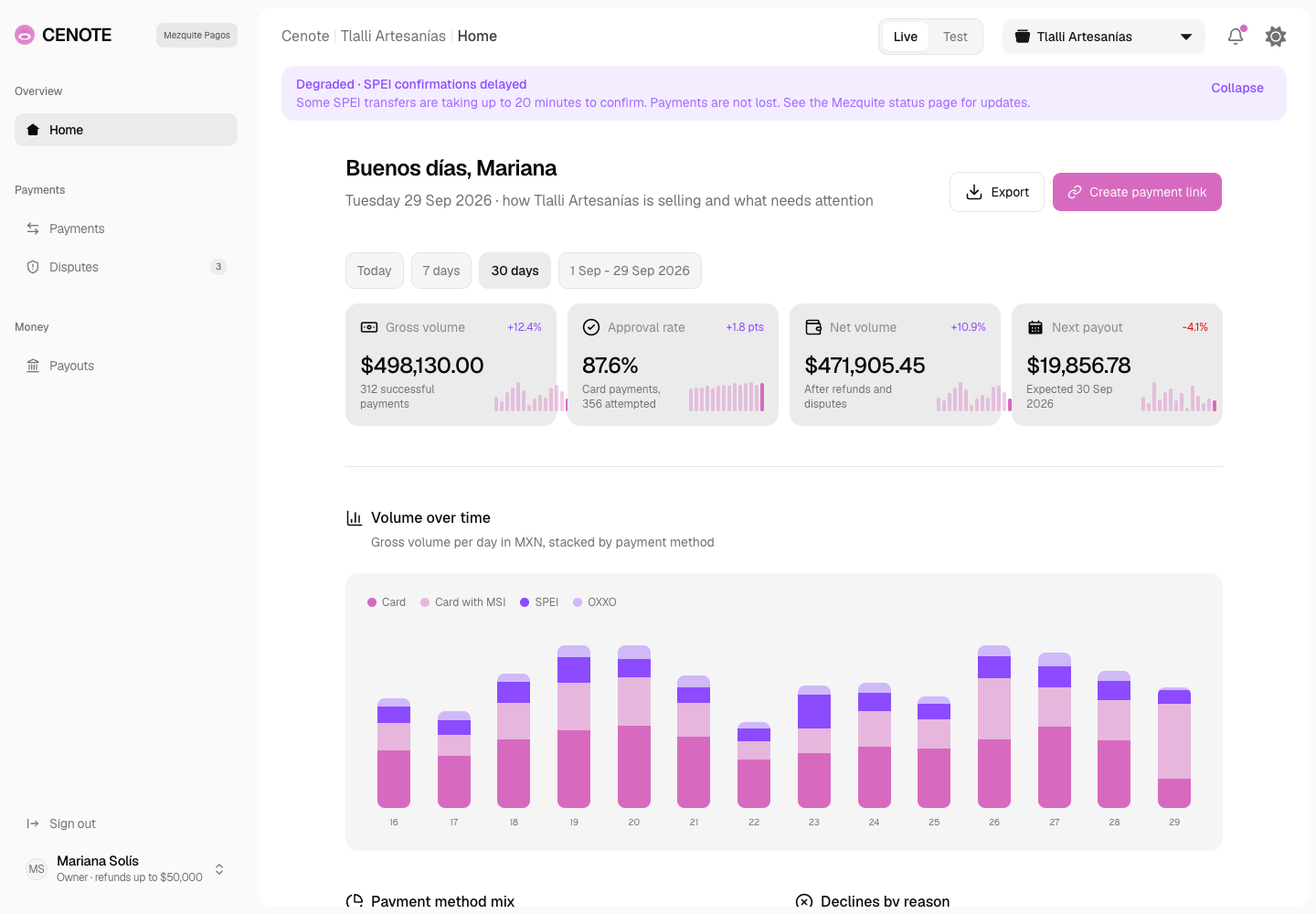1316x914 pixels.
Task: Select the 7 days range
Action: click(x=441, y=271)
